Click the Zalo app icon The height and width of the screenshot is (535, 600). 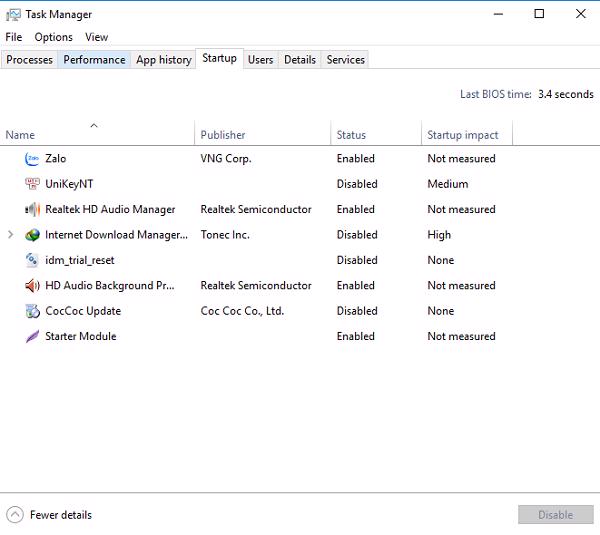(x=32, y=159)
